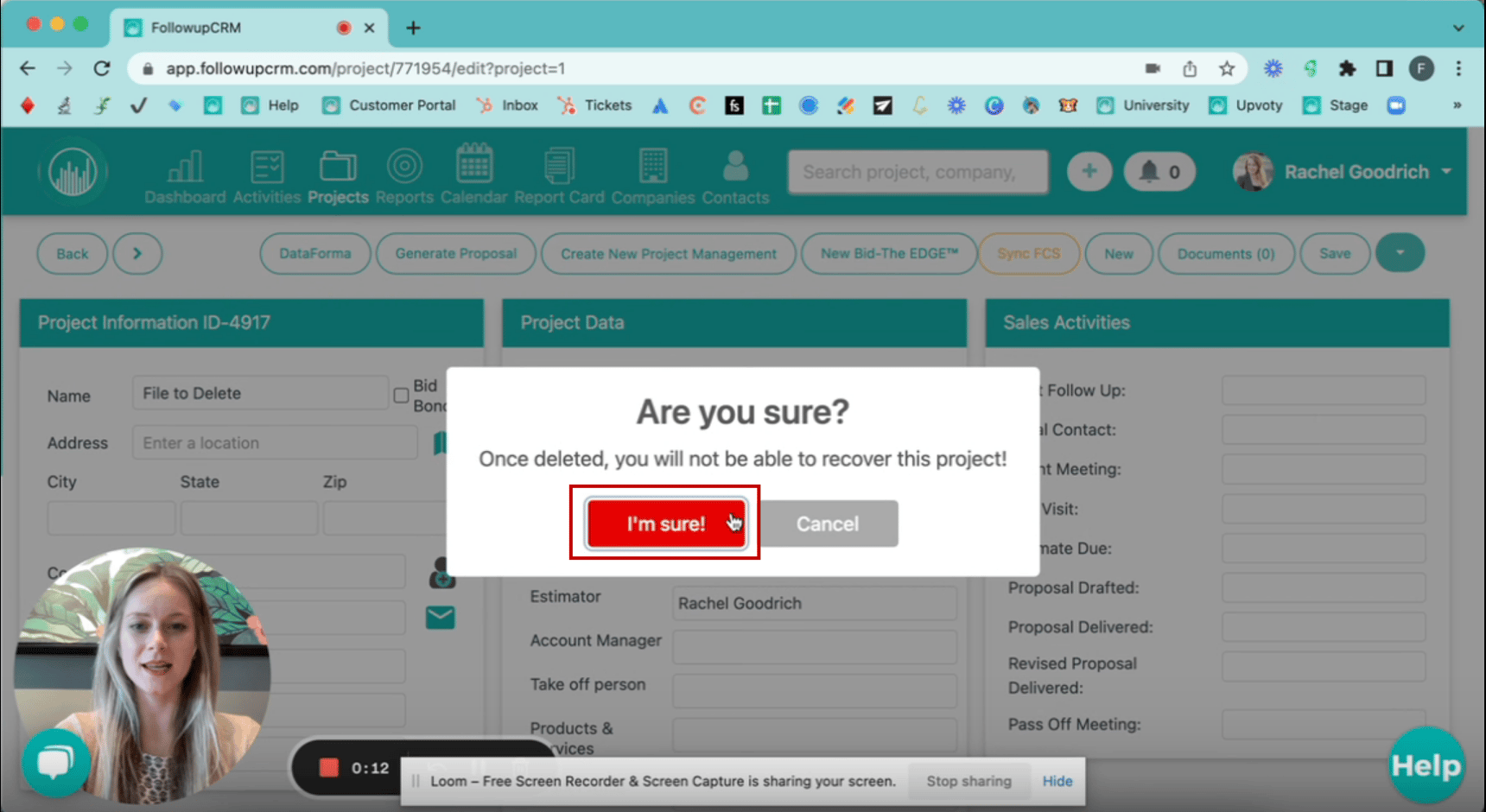Open Reports via its target icon
Image resolution: width=1486 pixels, height=812 pixels.
[x=403, y=164]
